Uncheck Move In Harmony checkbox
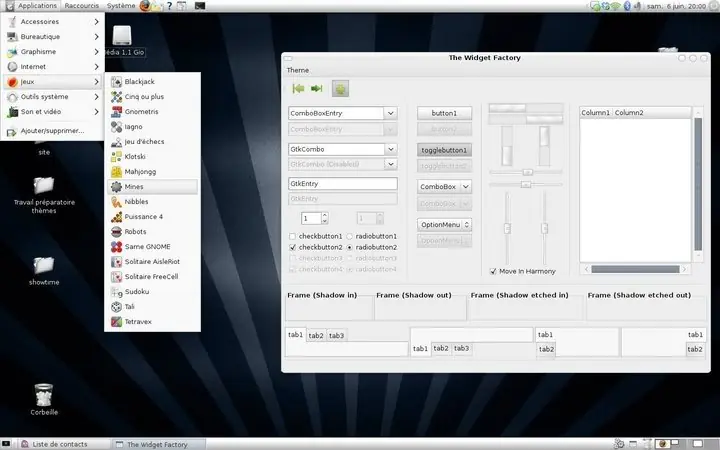This screenshot has width=720, height=450. coord(493,271)
